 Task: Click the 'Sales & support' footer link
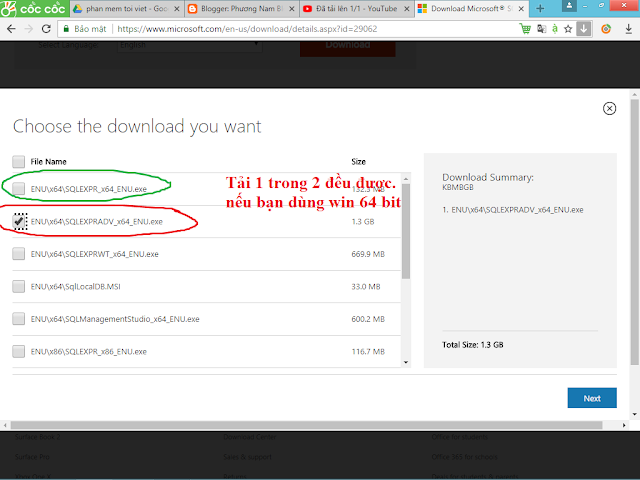(247, 457)
